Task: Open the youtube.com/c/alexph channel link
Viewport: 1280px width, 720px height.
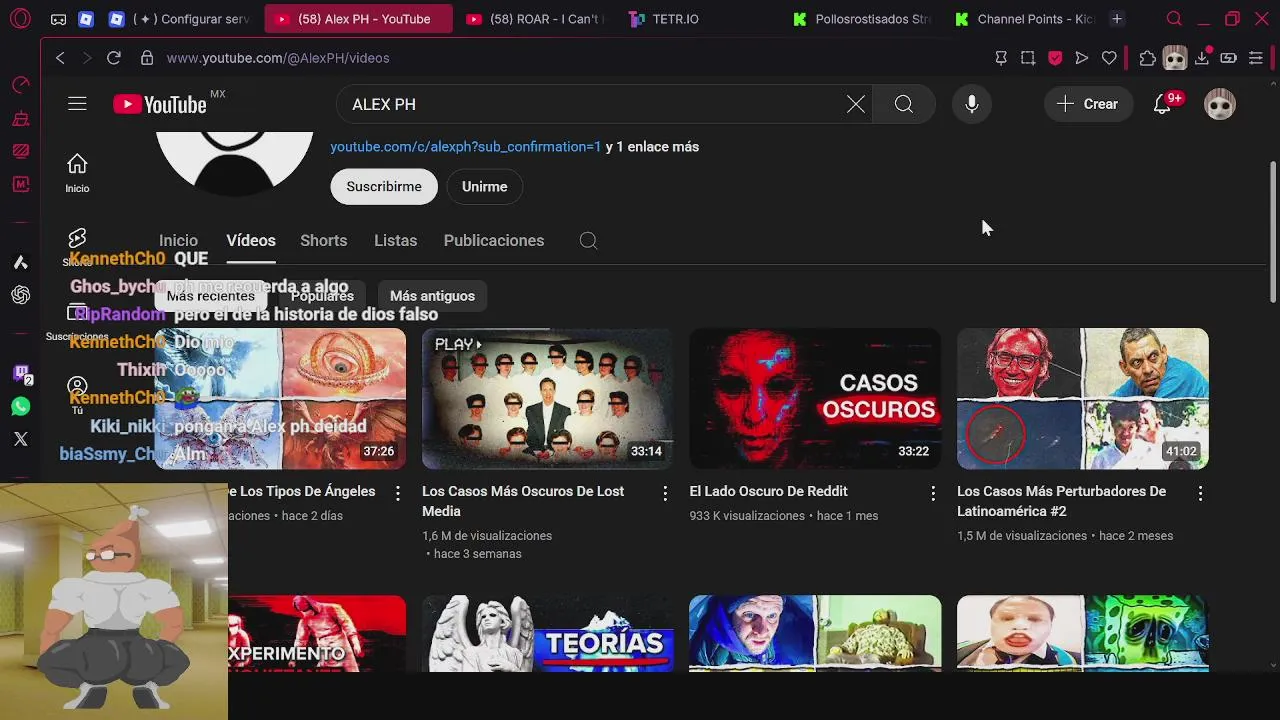Action: [x=466, y=147]
